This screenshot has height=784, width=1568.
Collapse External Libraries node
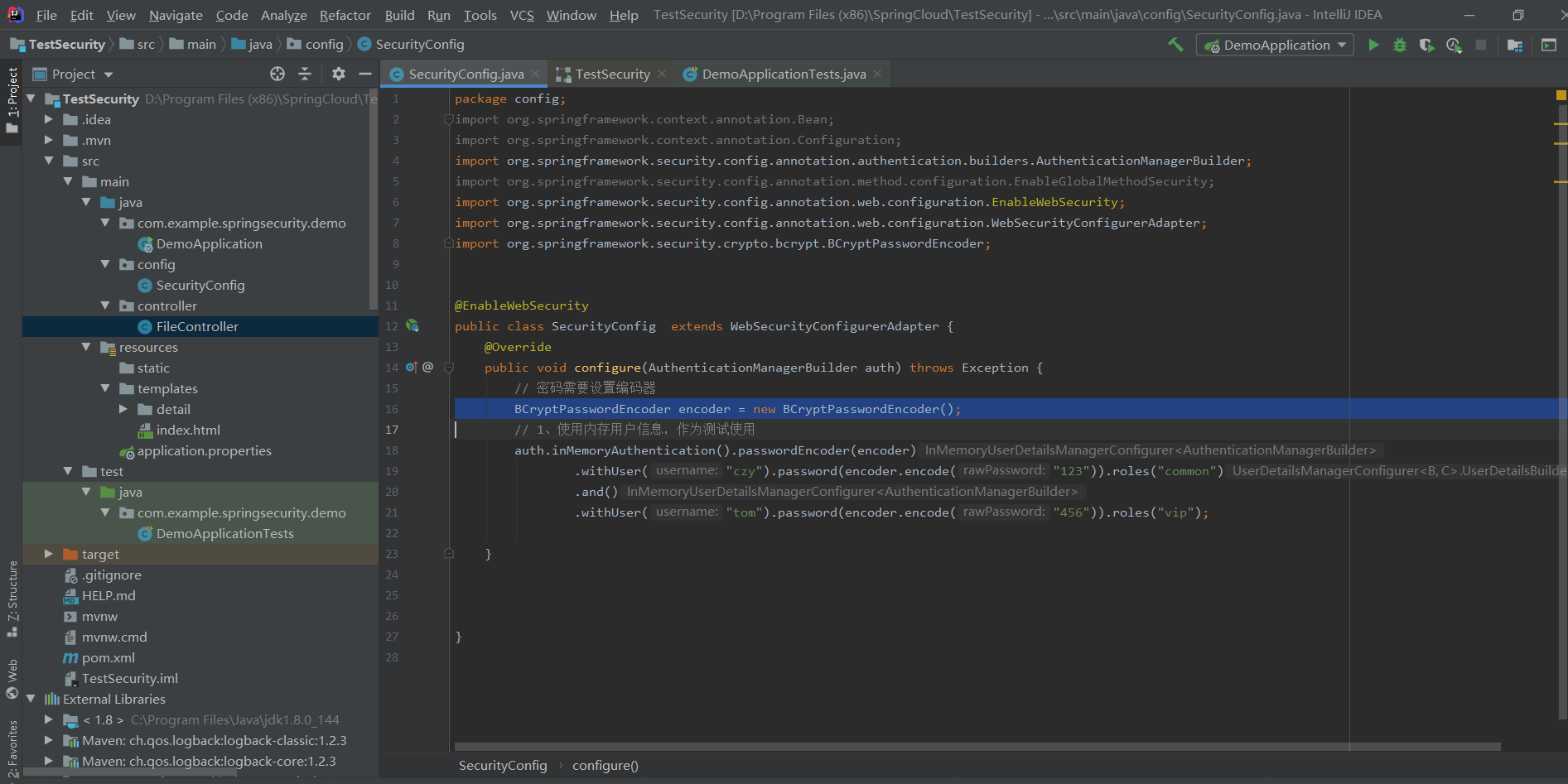(x=31, y=699)
